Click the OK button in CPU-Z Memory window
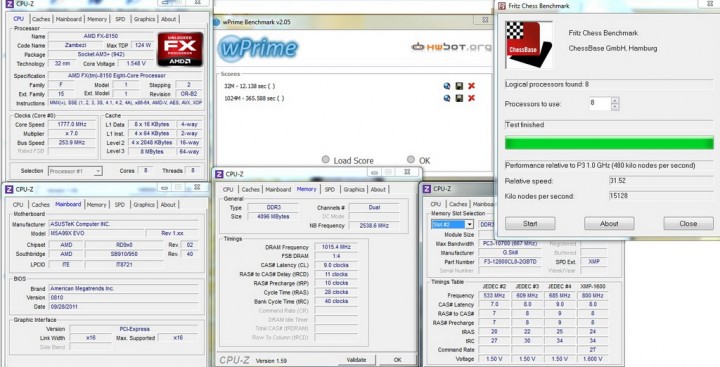720x367 pixels. (x=397, y=360)
